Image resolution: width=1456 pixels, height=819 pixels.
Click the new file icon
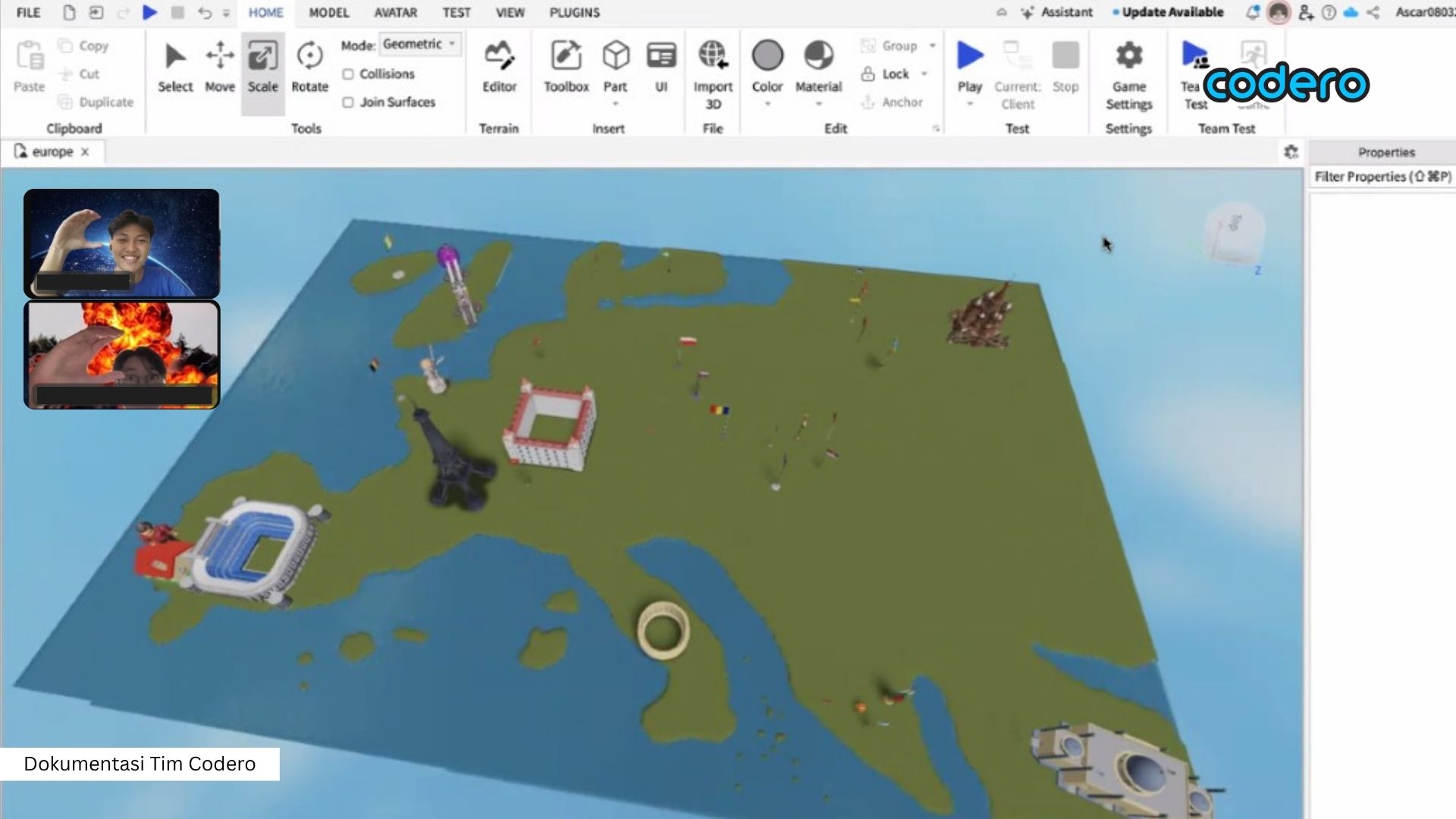click(69, 13)
